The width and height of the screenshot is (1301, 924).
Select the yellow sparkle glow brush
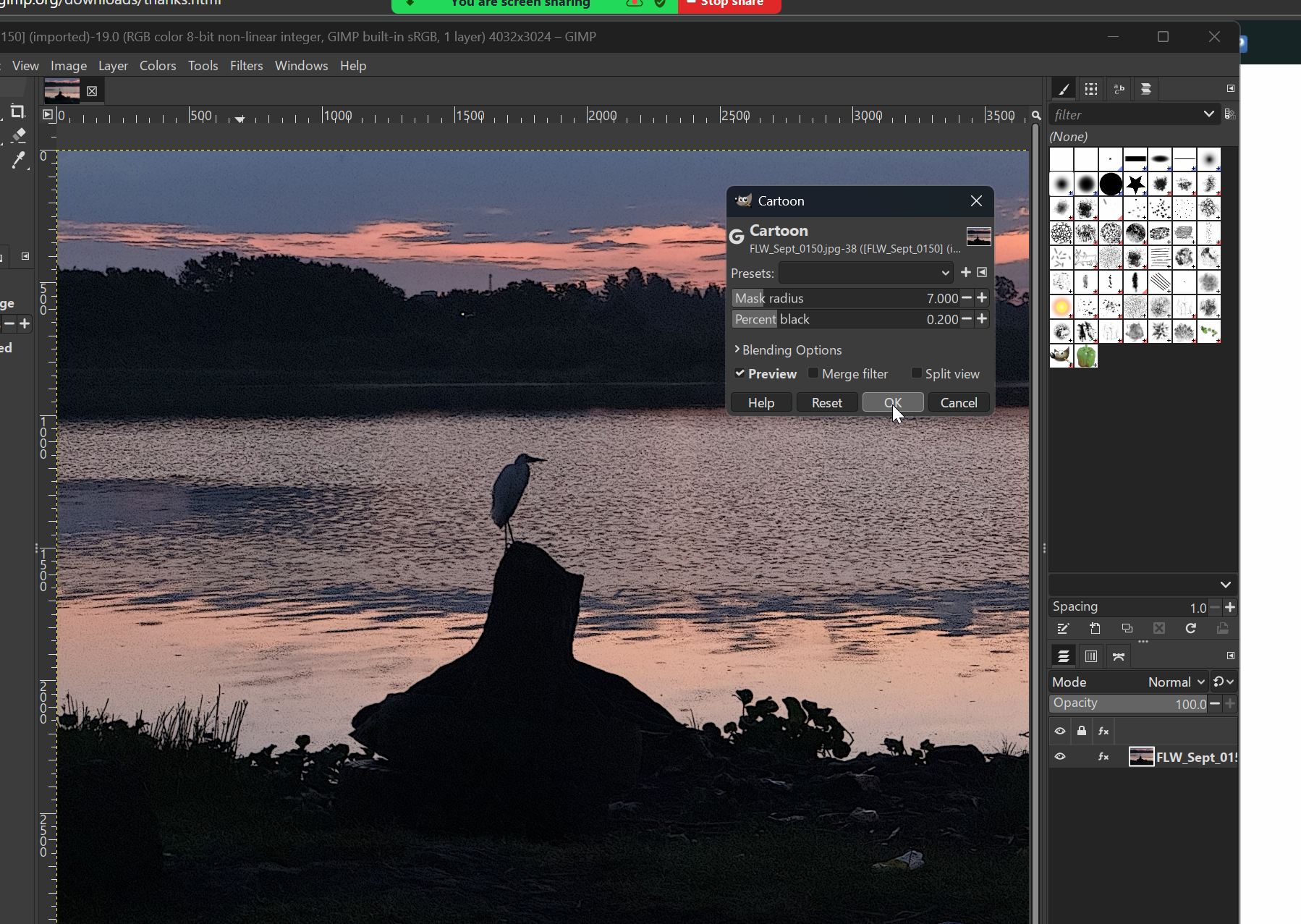[x=1061, y=307]
